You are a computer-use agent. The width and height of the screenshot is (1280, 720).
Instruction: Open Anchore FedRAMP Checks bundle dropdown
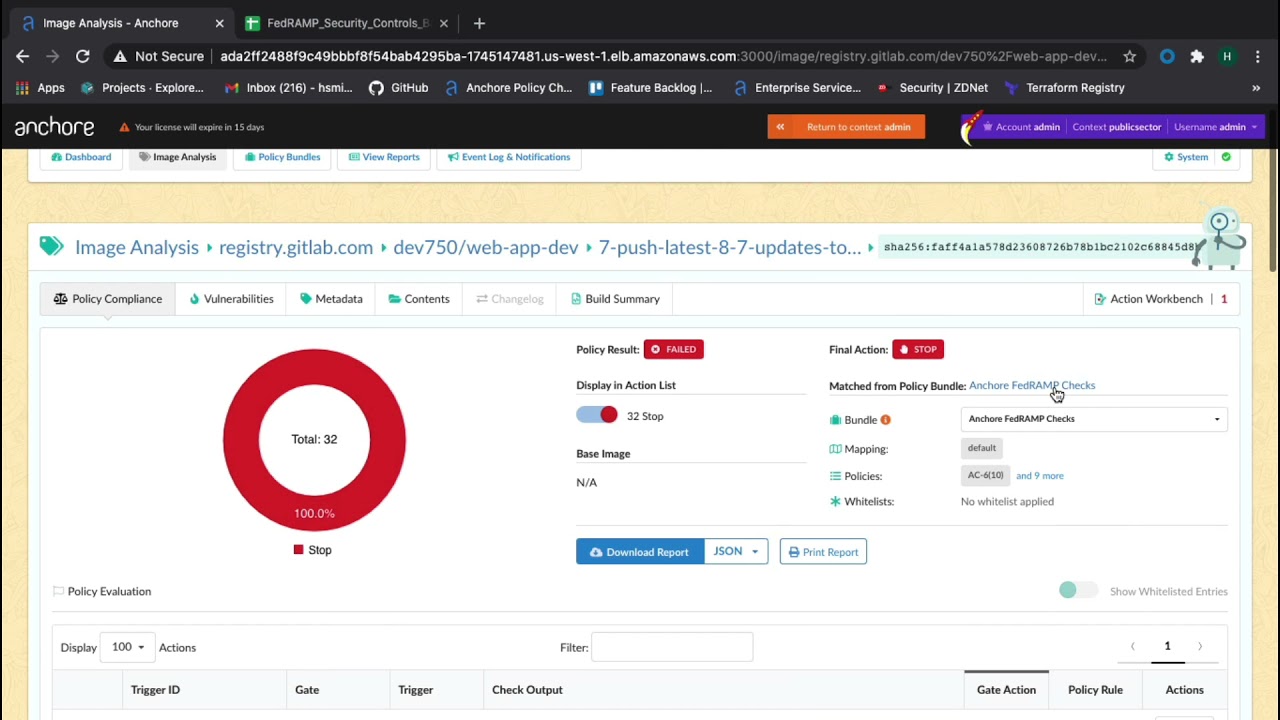(1094, 419)
